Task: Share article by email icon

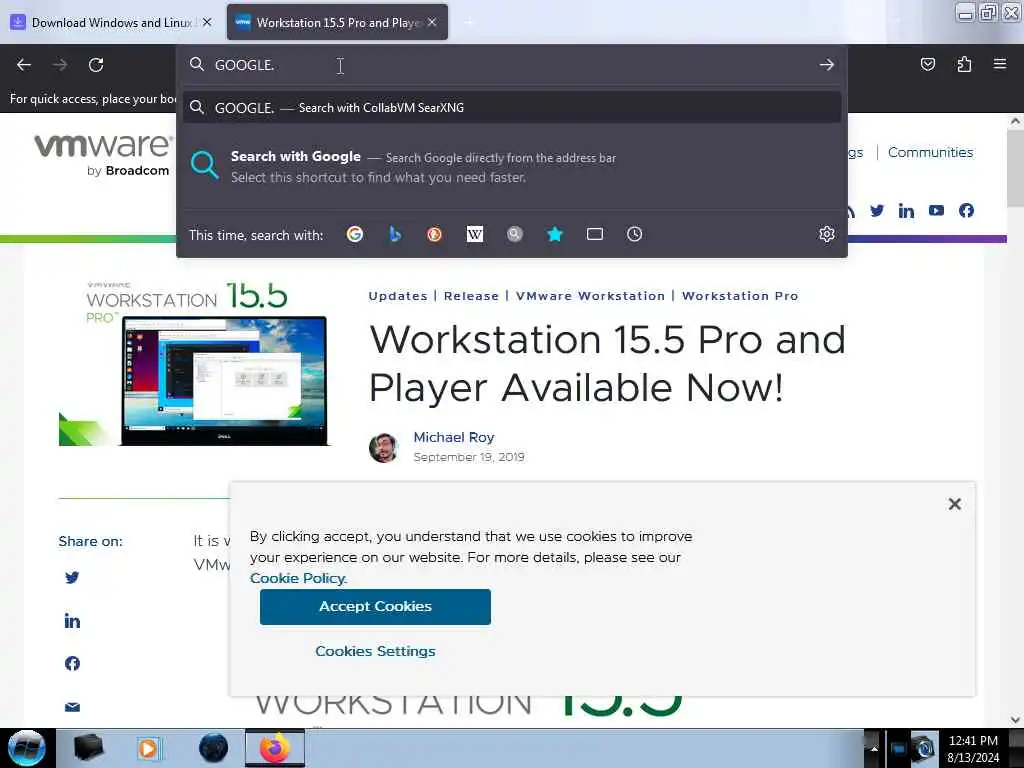Action: pyautogui.click(x=72, y=707)
